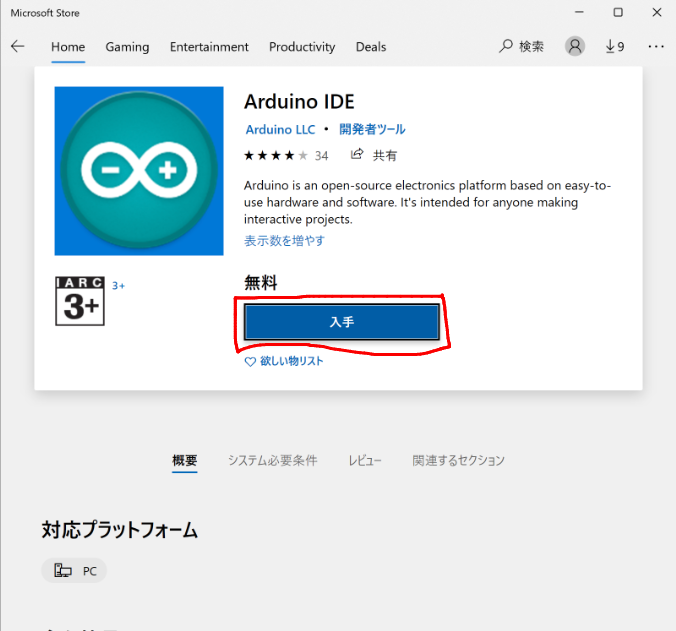Click the 3+ age rating link
The image size is (676, 631).
pos(118,286)
